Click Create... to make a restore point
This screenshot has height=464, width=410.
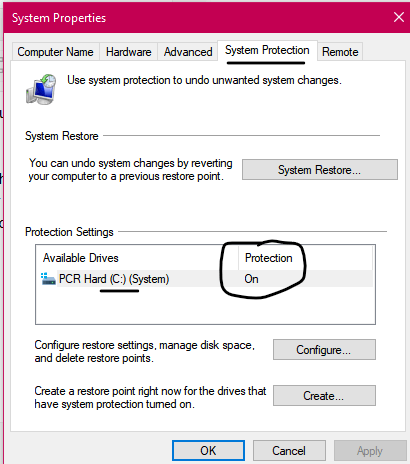[324, 396]
